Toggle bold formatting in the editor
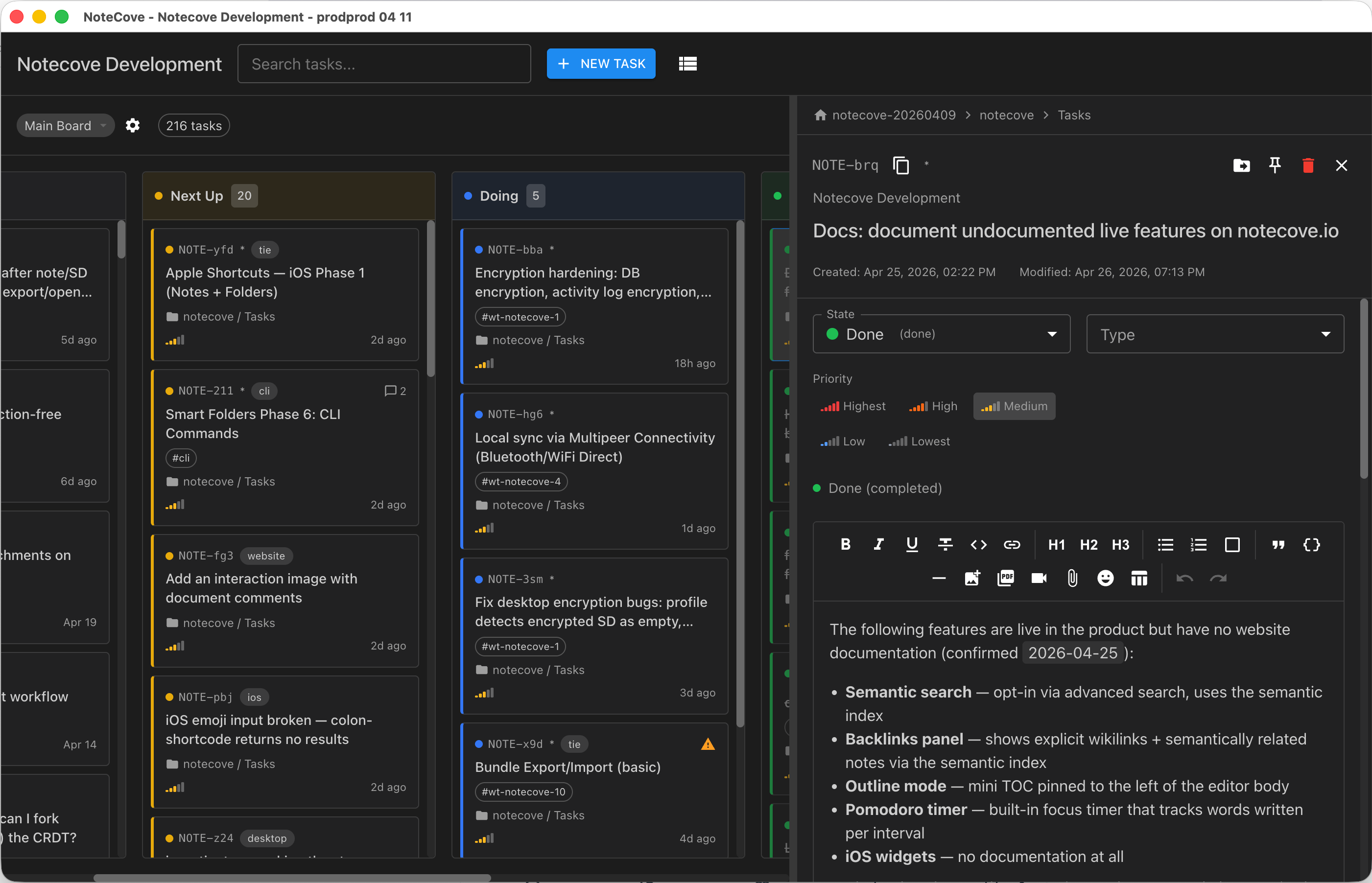 tap(845, 544)
